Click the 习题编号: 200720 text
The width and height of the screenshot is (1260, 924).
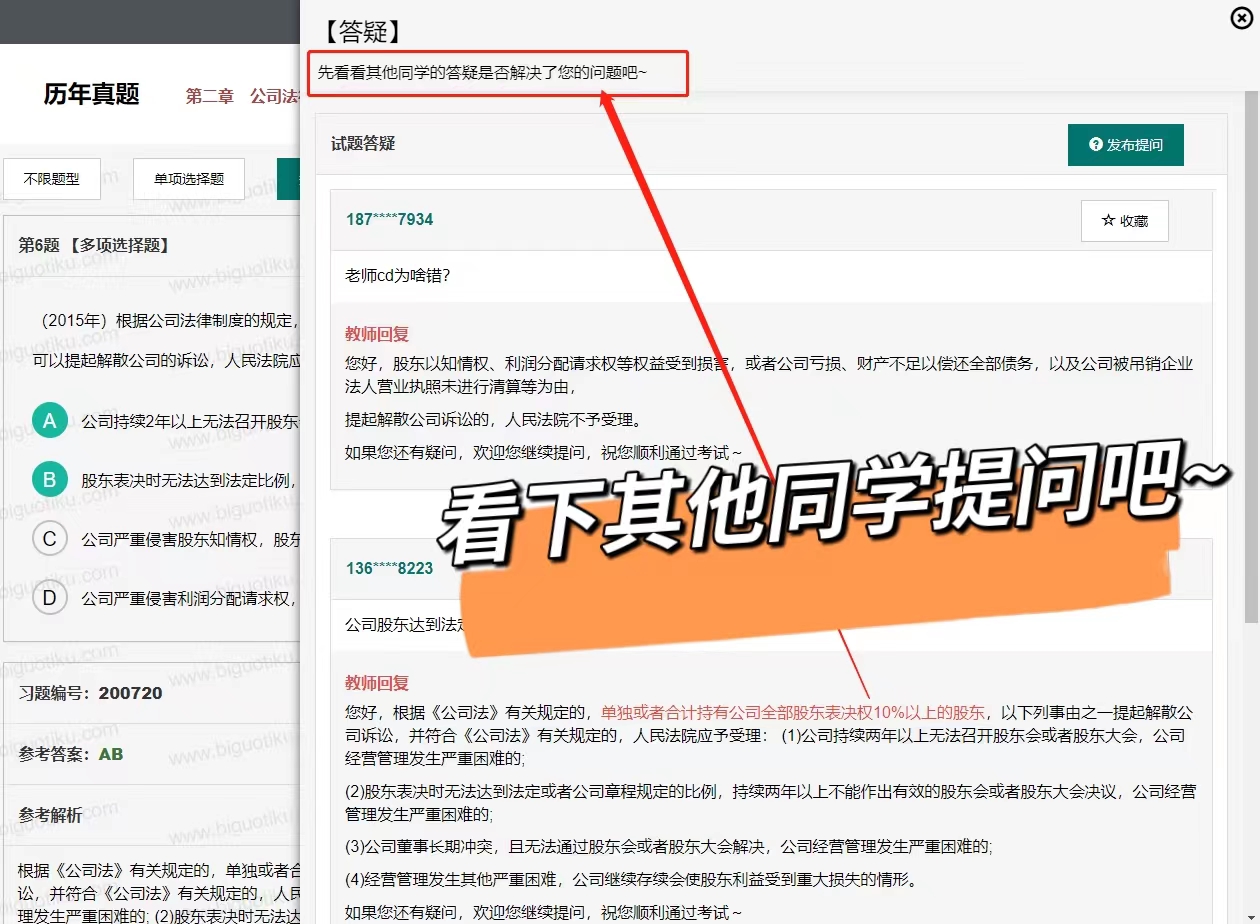pos(90,693)
